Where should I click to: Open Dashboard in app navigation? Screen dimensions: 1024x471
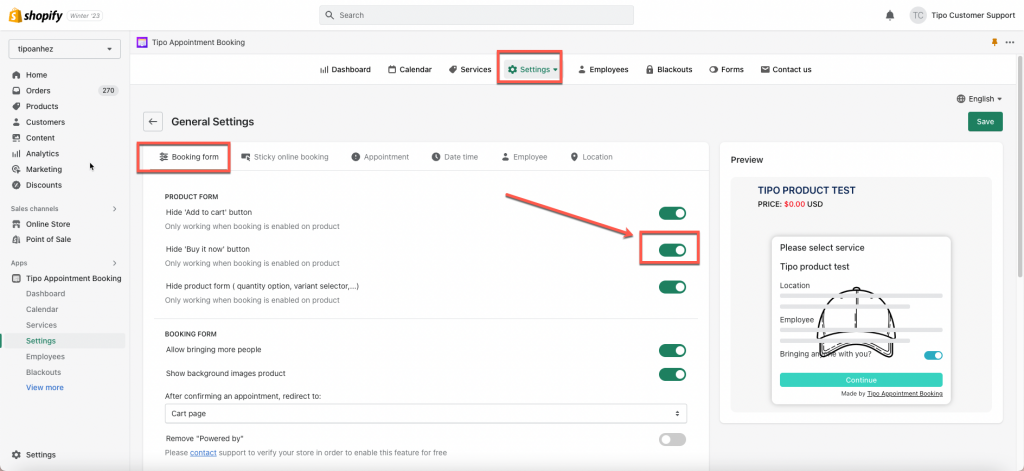345,69
